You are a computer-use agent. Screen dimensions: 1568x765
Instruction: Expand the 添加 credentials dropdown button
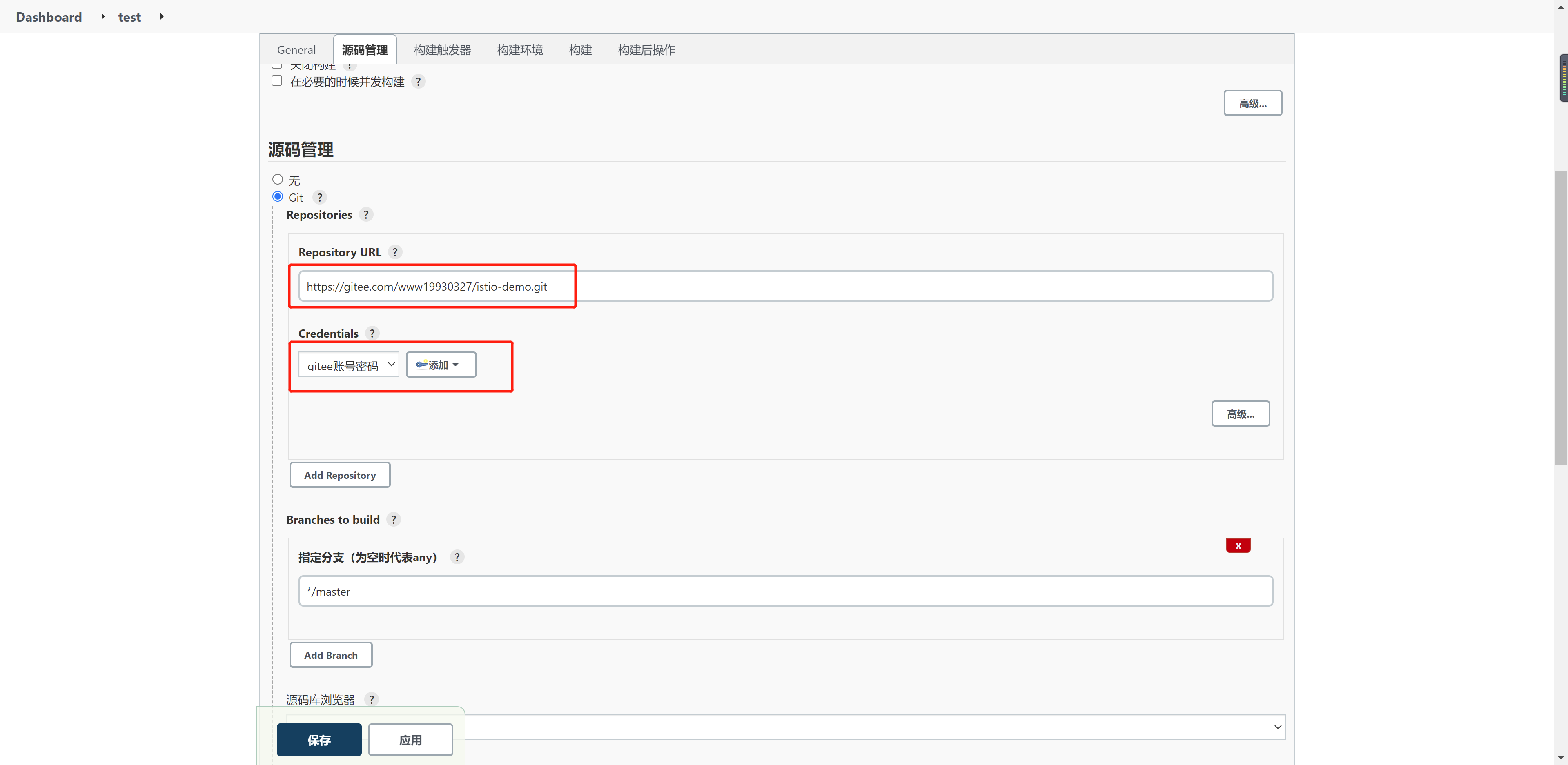(441, 365)
